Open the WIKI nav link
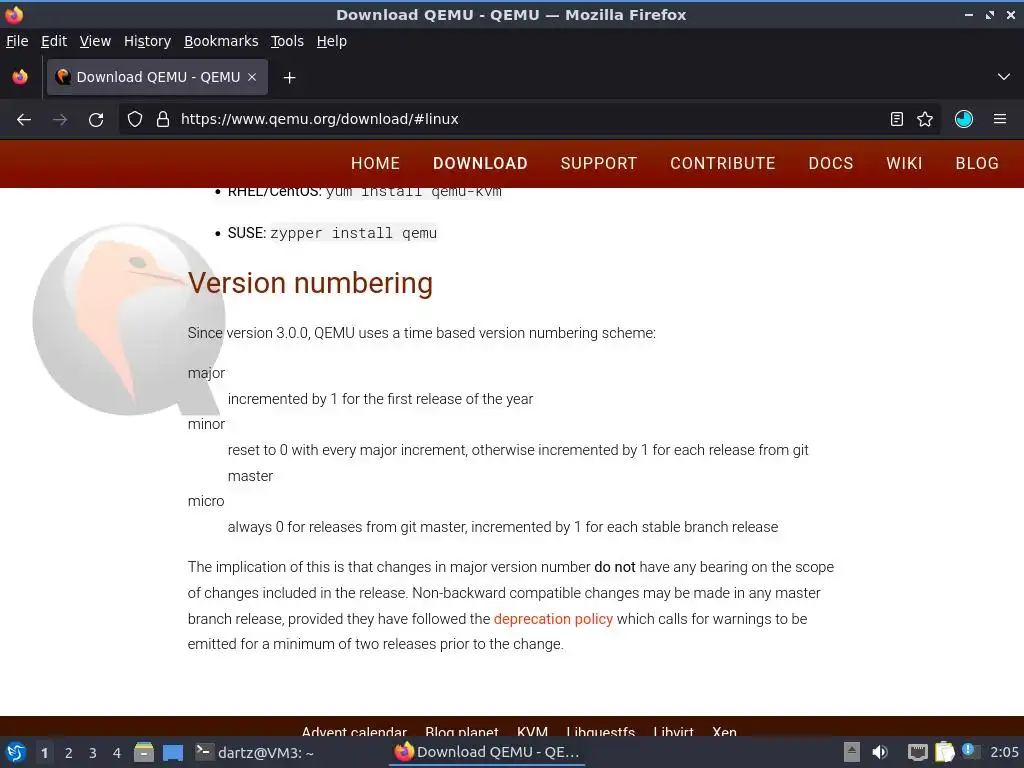The width and height of the screenshot is (1024, 768). [x=904, y=163]
